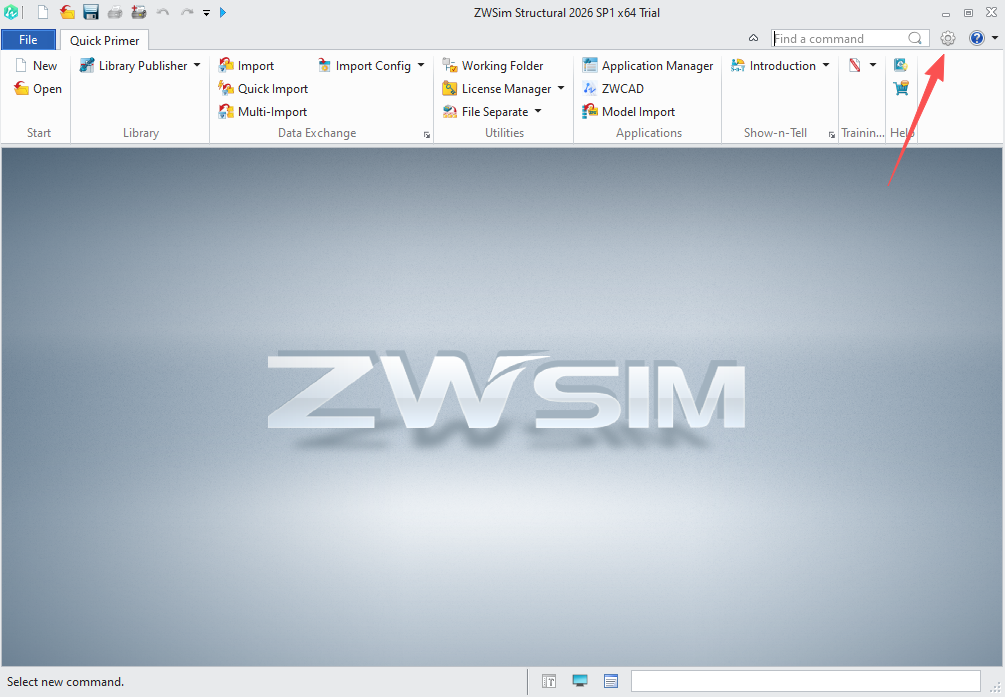Image resolution: width=1006 pixels, height=697 pixels.
Task: Open the File menu
Action: [x=28, y=40]
